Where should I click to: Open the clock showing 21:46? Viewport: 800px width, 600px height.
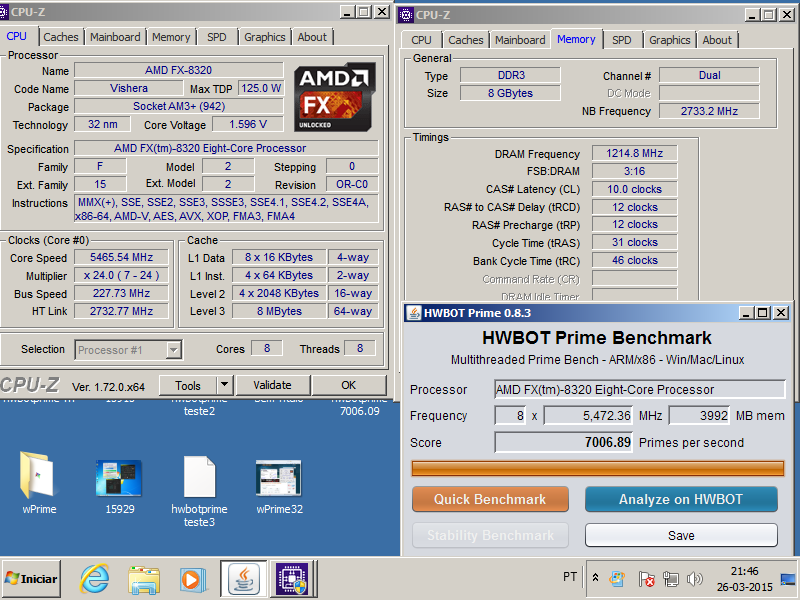(x=744, y=571)
